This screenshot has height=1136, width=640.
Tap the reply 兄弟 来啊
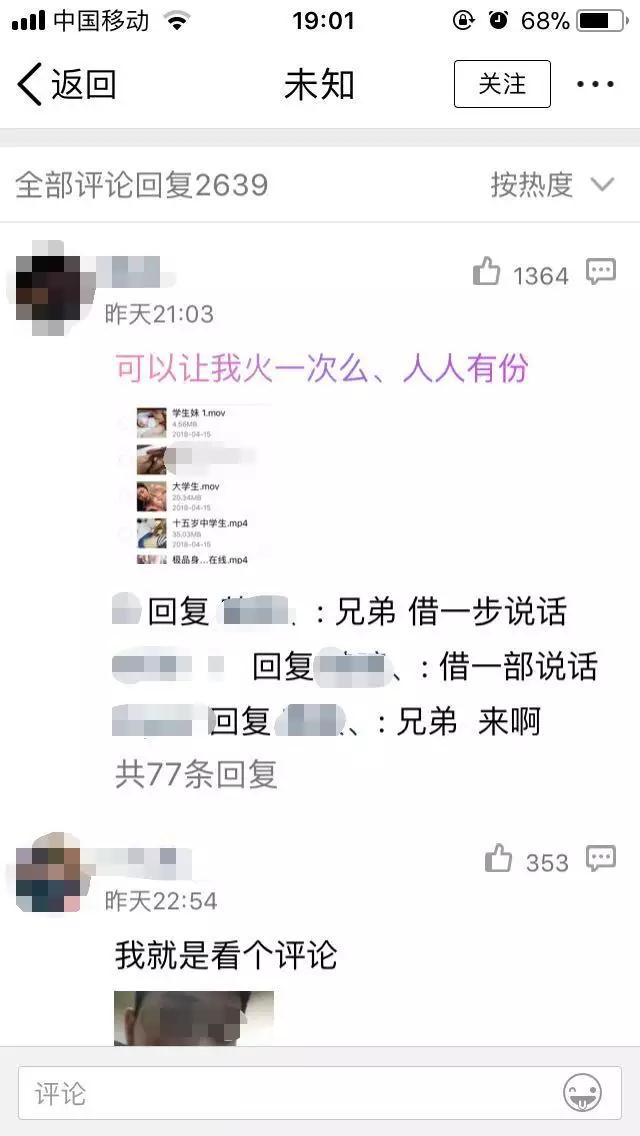pos(468,721)
